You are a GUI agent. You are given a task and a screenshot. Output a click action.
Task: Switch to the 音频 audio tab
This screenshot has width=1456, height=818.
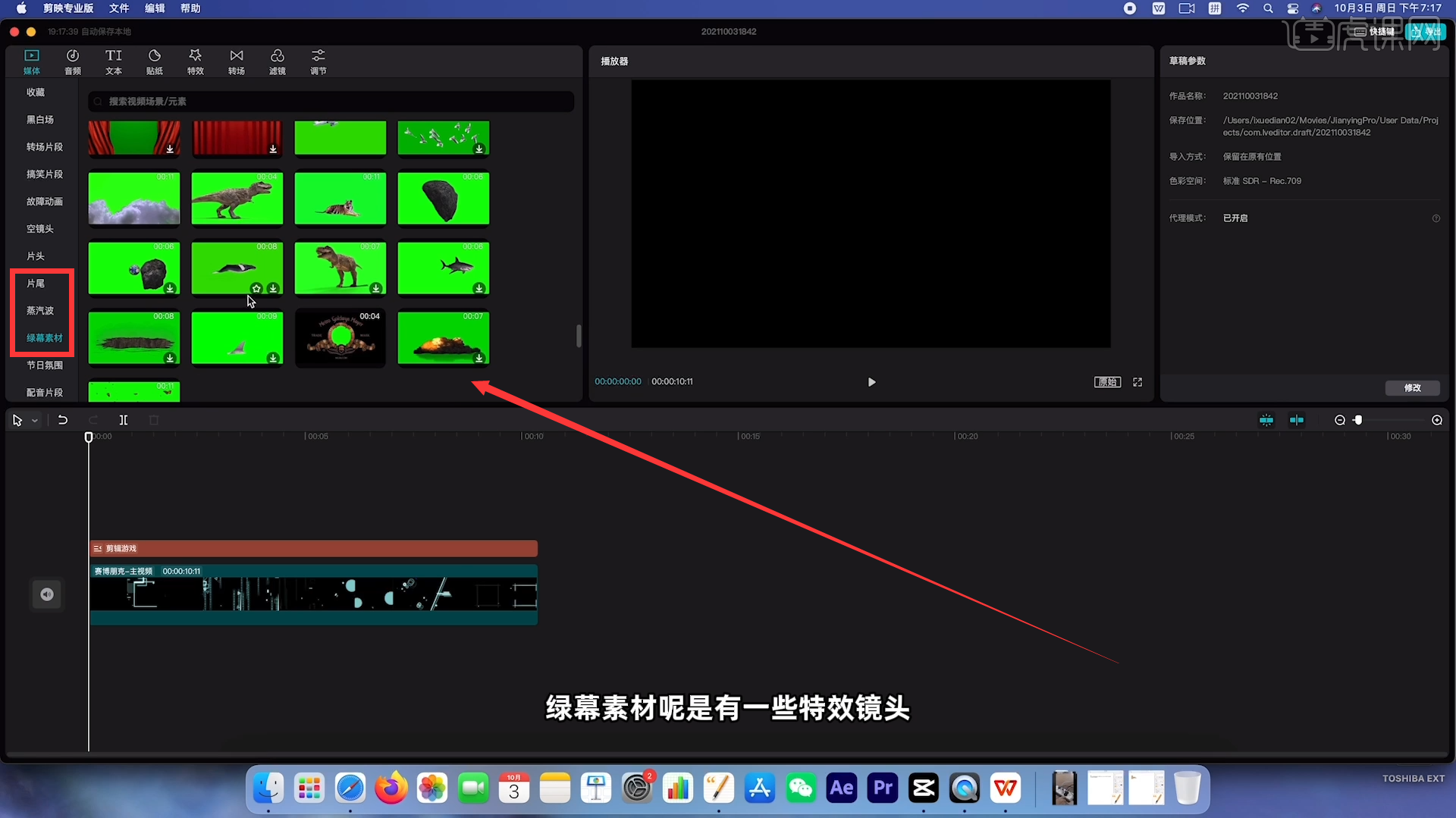pos(73,62)
